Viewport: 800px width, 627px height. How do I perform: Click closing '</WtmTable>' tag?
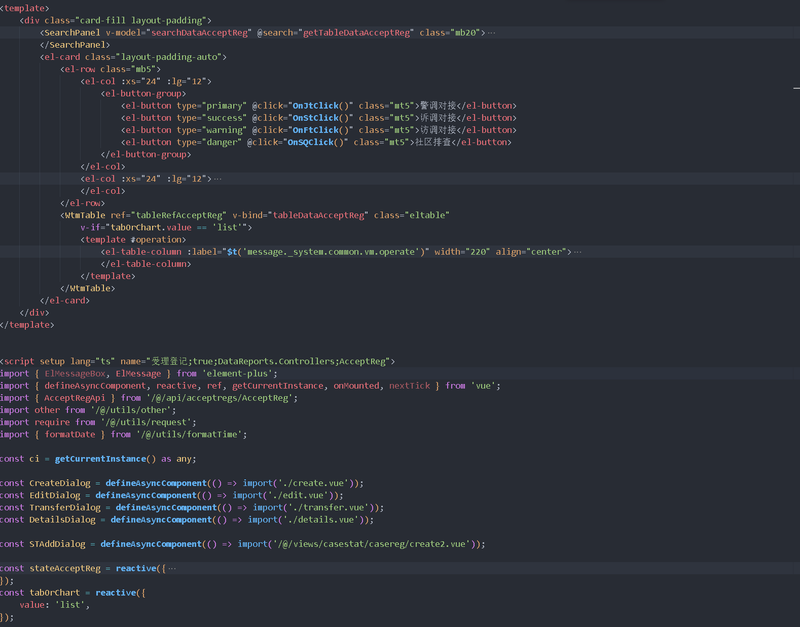[87, 289]
